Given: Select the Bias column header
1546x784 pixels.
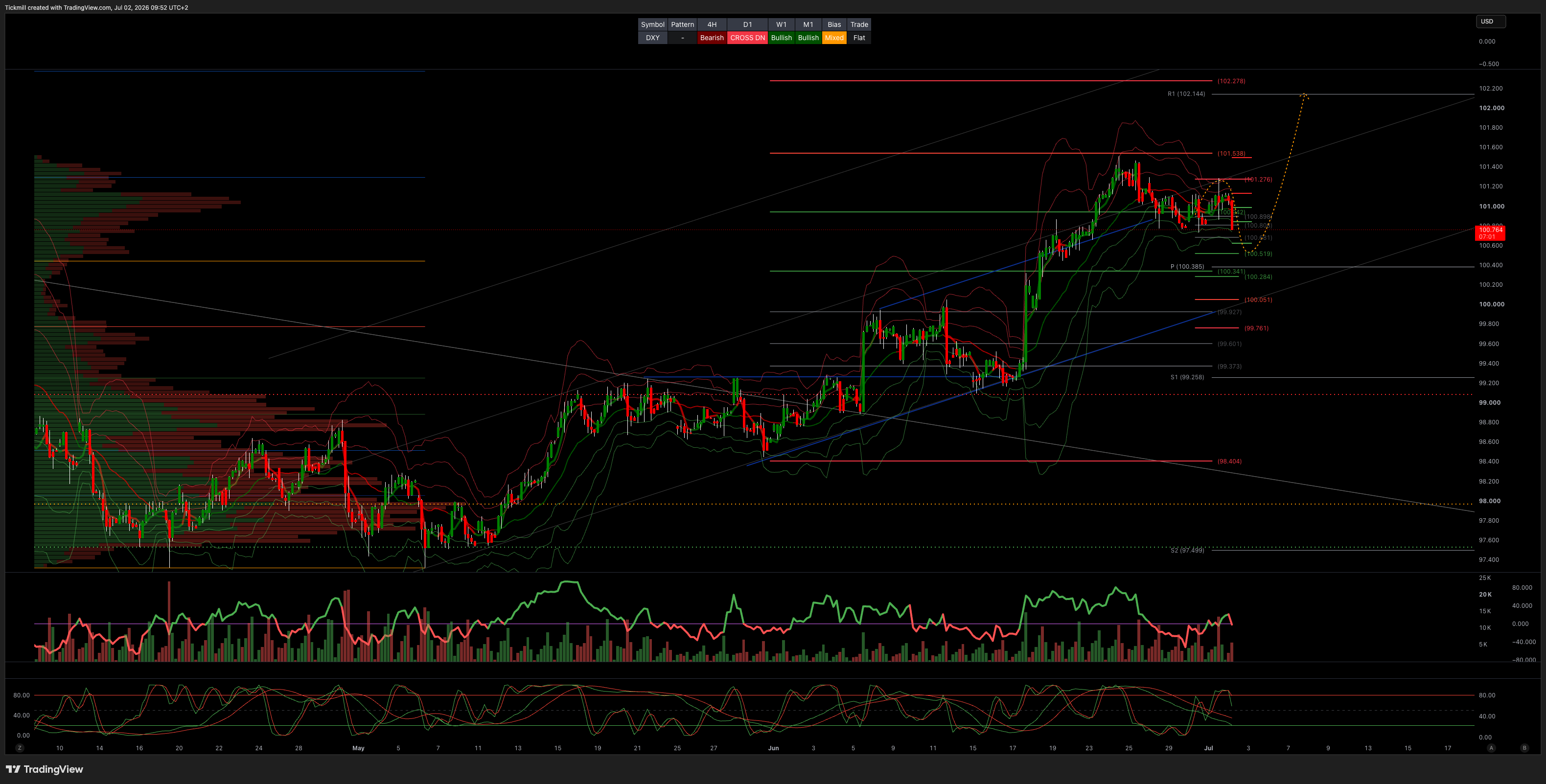Looking at the screenshot, I should coord(834,24).
